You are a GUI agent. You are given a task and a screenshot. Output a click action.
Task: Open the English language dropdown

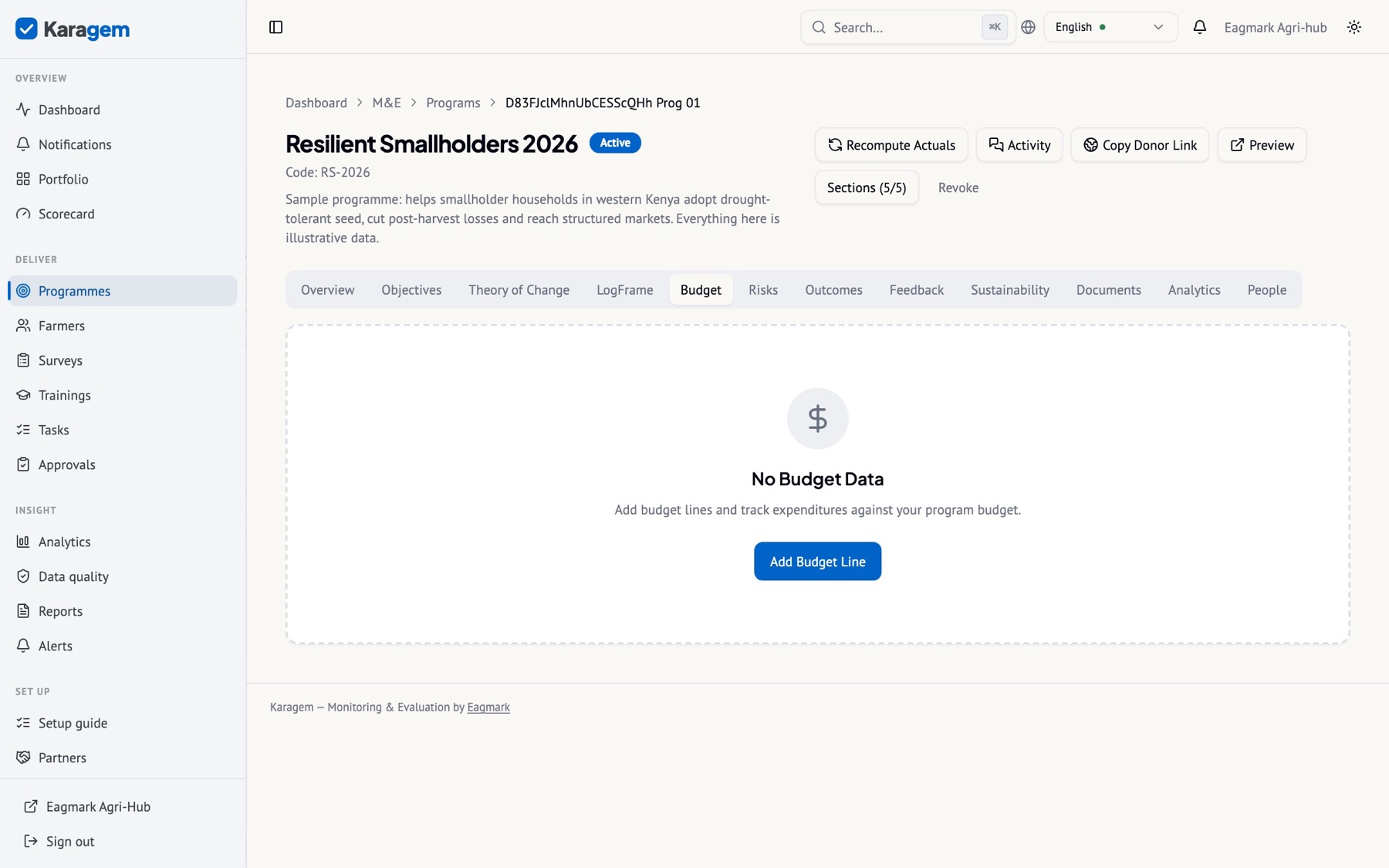(x=1110, y=27)
